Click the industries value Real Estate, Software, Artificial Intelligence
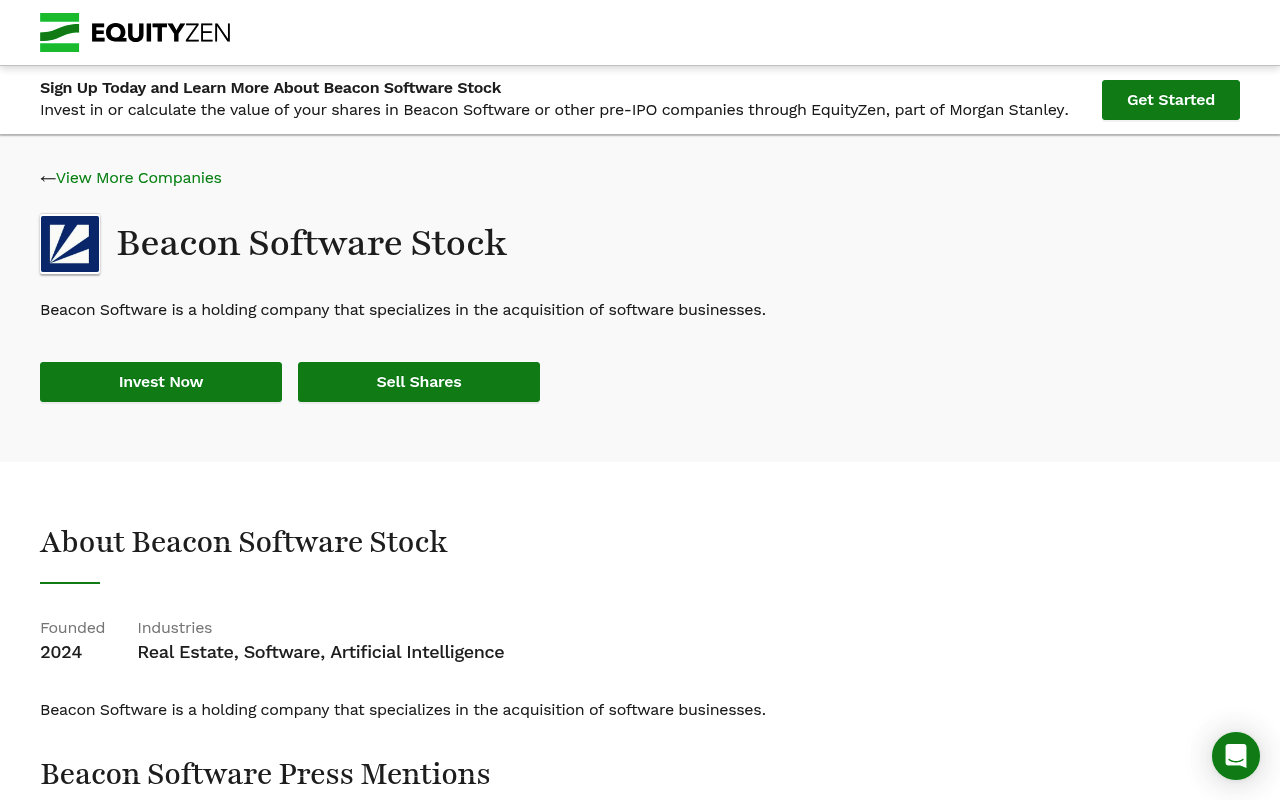The width and height of the screenshot is (1280, 800). click(321, 652)
